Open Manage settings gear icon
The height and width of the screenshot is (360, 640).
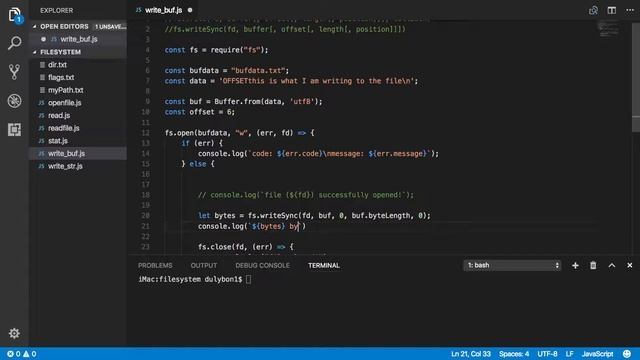click(14, 333)
